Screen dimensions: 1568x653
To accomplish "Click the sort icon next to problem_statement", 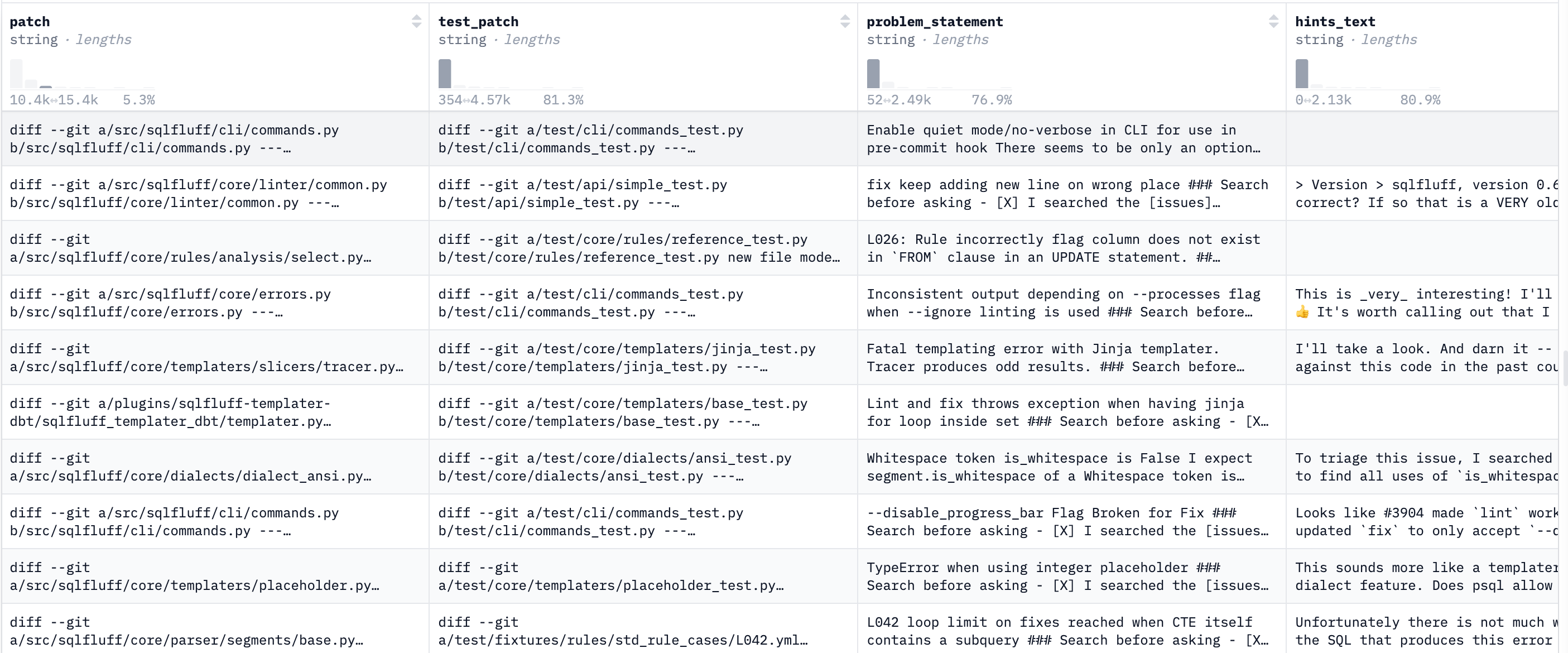I will (x=1275, y=21).
